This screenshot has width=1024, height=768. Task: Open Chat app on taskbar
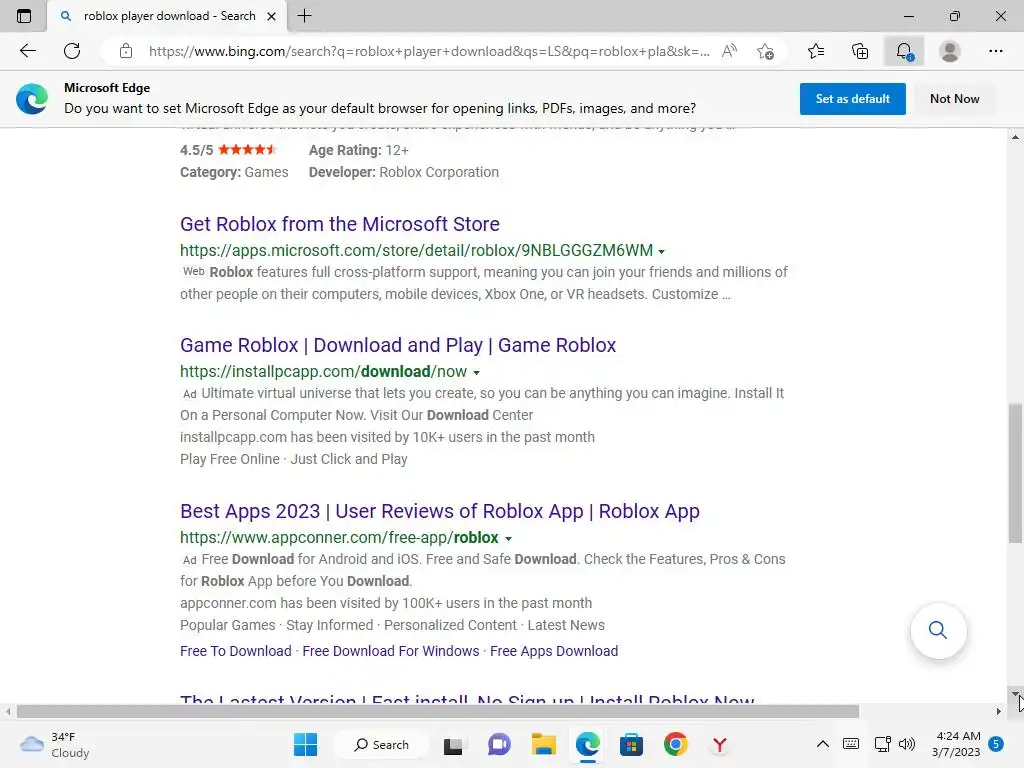click(499, 744)
